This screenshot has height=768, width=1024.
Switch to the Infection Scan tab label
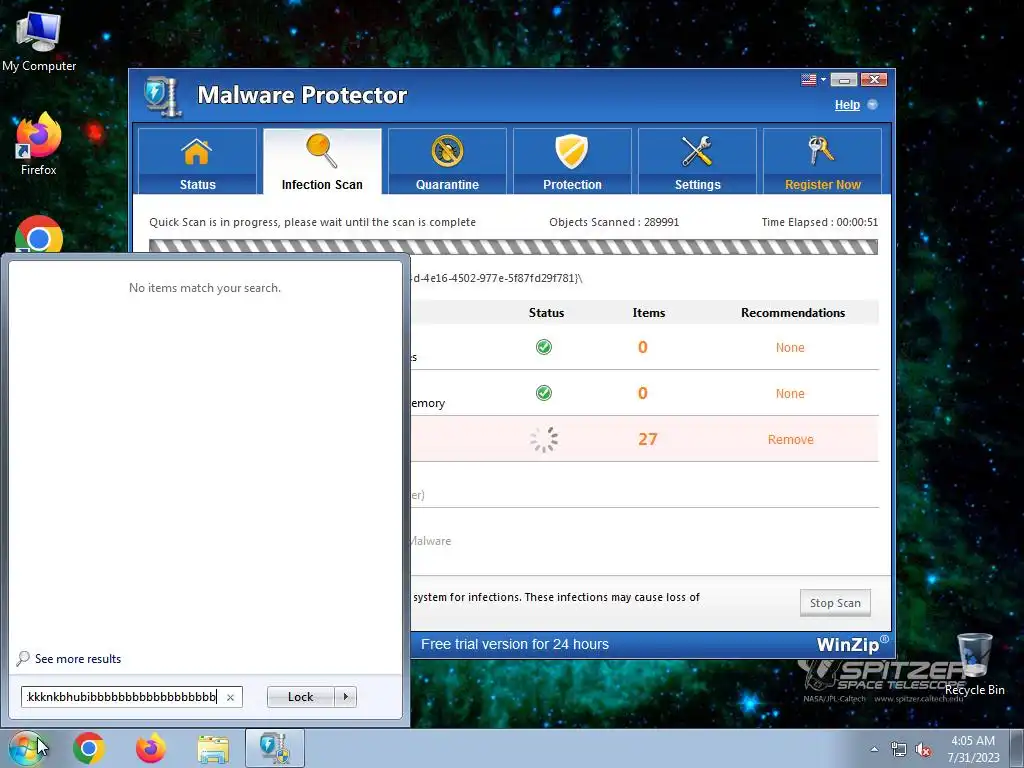tap(322, 185)
